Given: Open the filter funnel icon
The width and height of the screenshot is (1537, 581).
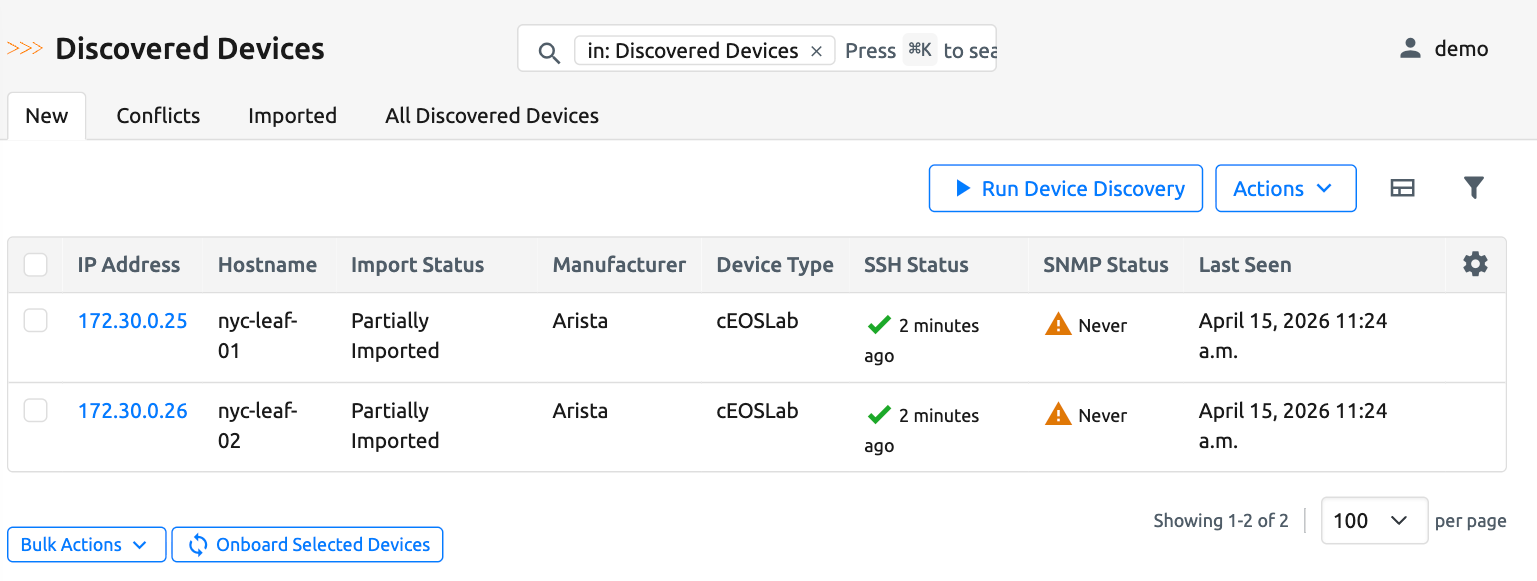Looking at the screenshot, I should [1473, 188].
